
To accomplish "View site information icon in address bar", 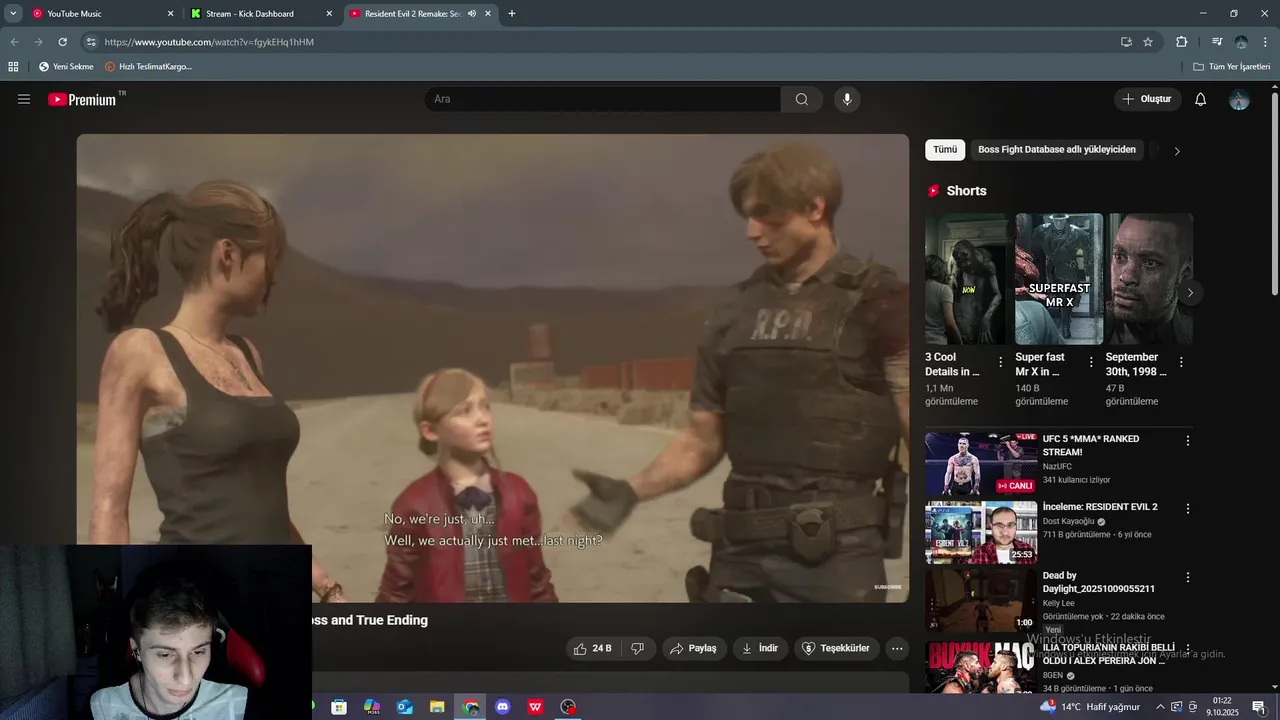I will click(91, 42).
